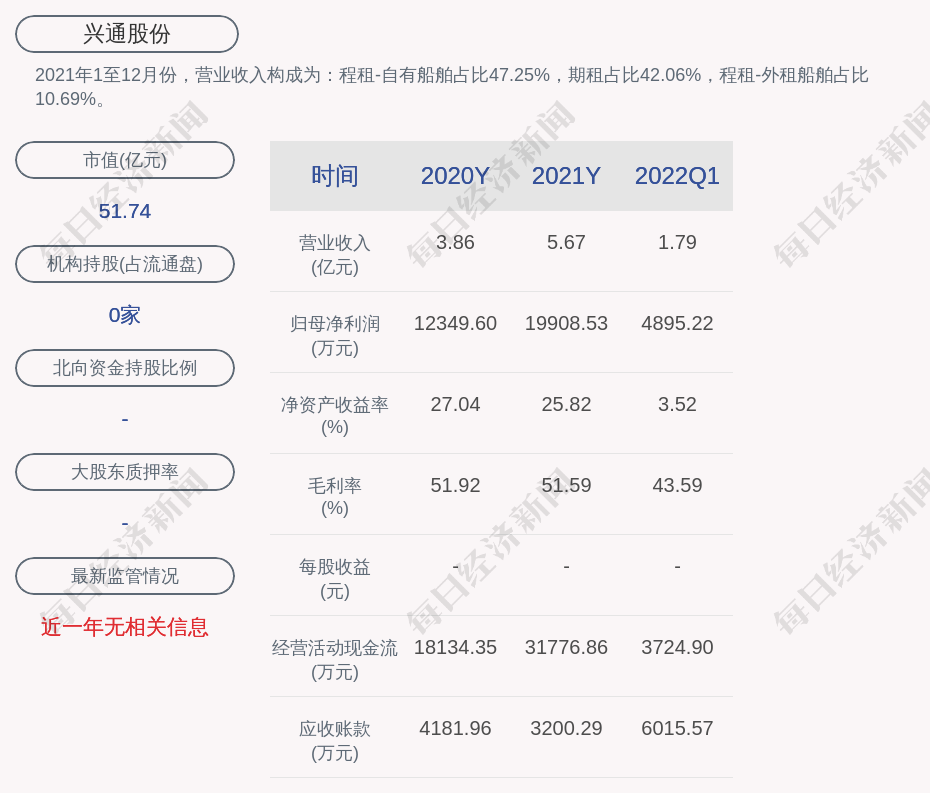Viewport: 930px width, 793px height.
Task: Click the 归母净利润(万元) row label
Action: pyautogui.click(x=335, y=336)
